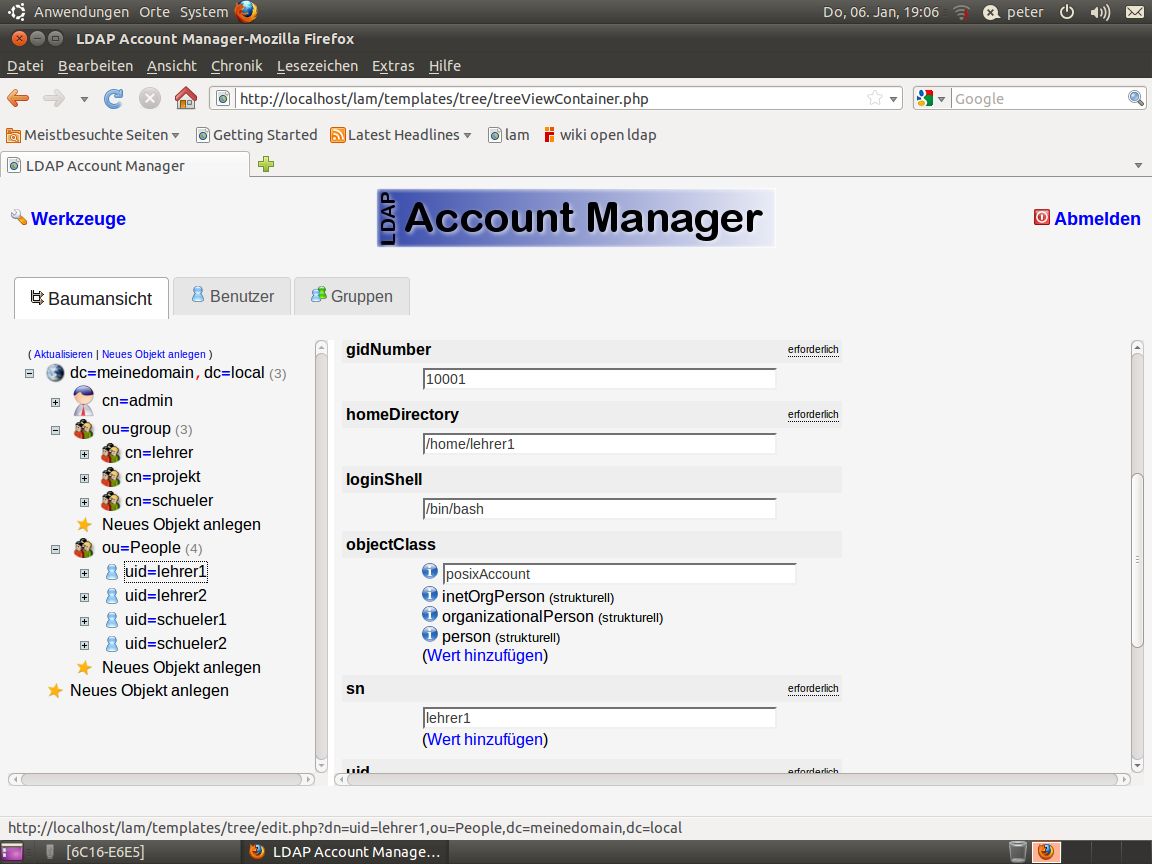Go to the browser home page icon
Screen dimensions: 1152x864
185,98
